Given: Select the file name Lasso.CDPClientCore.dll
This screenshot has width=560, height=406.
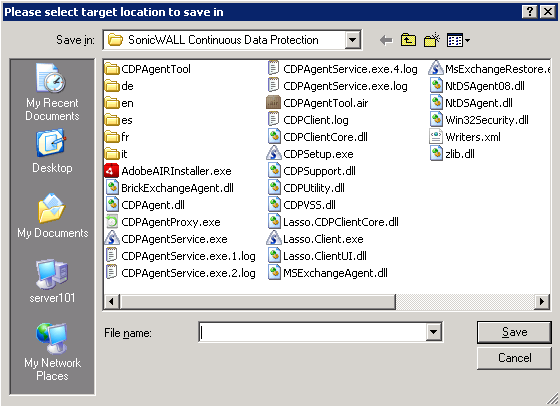Looking at the screenshot, I should click(341, 222).
